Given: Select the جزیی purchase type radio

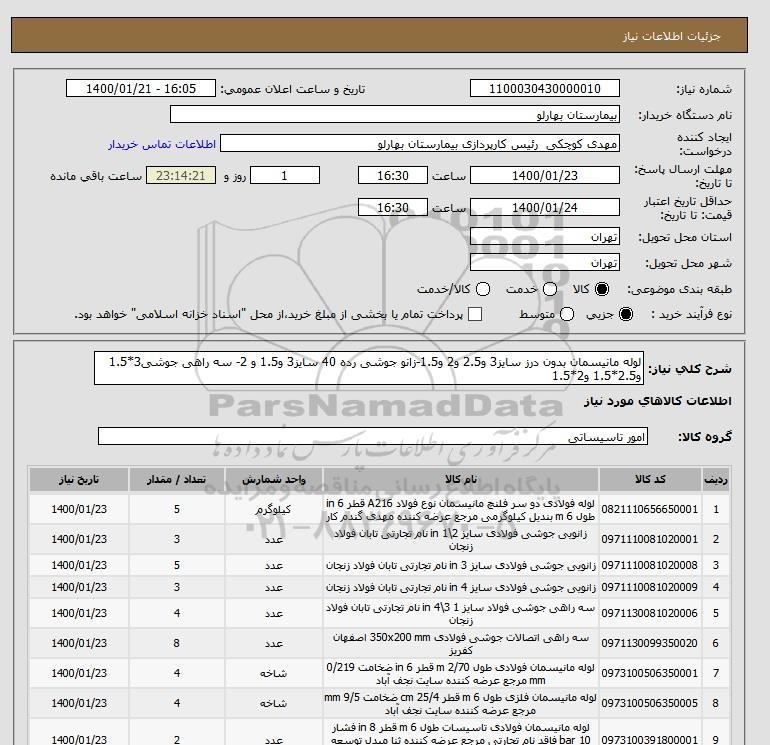Looking at the screenshot, I should (626, 314).
